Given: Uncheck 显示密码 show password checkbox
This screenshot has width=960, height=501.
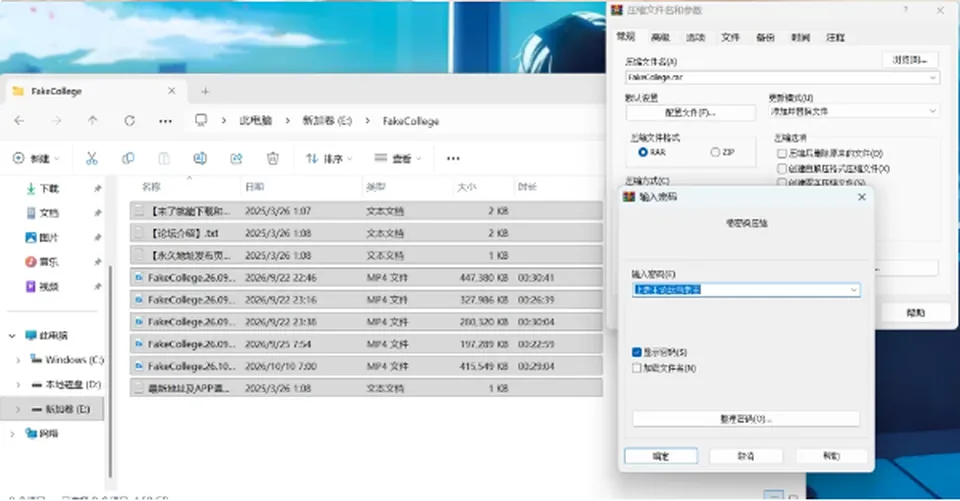Looking at the screenshot, I should pyautogui.click(x=636, y=352).
